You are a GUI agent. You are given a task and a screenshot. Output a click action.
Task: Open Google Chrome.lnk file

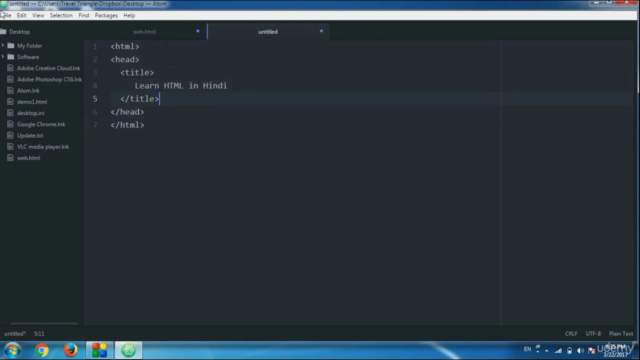(41, 124)
